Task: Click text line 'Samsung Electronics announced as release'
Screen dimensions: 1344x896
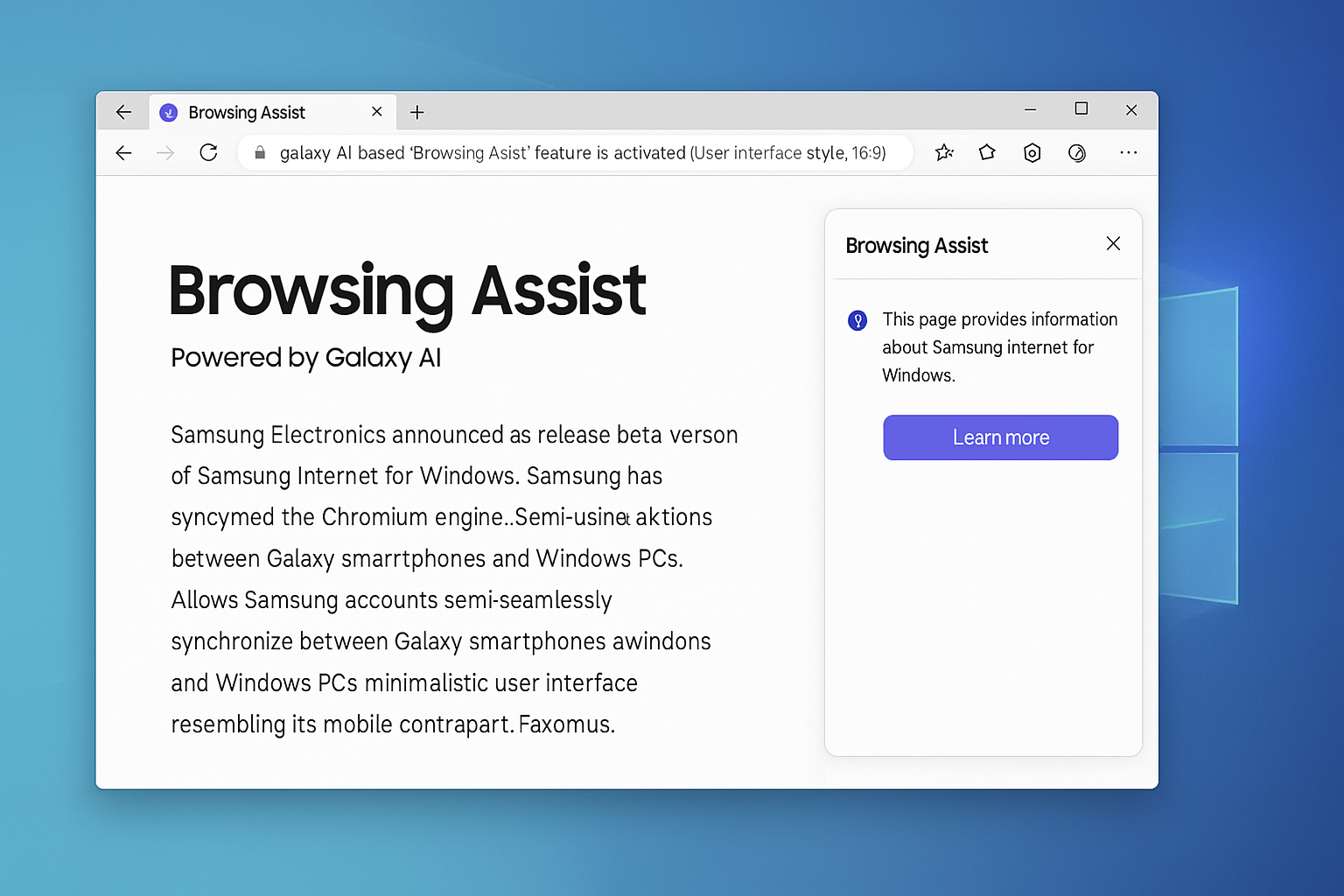Action: pos(391,435)
